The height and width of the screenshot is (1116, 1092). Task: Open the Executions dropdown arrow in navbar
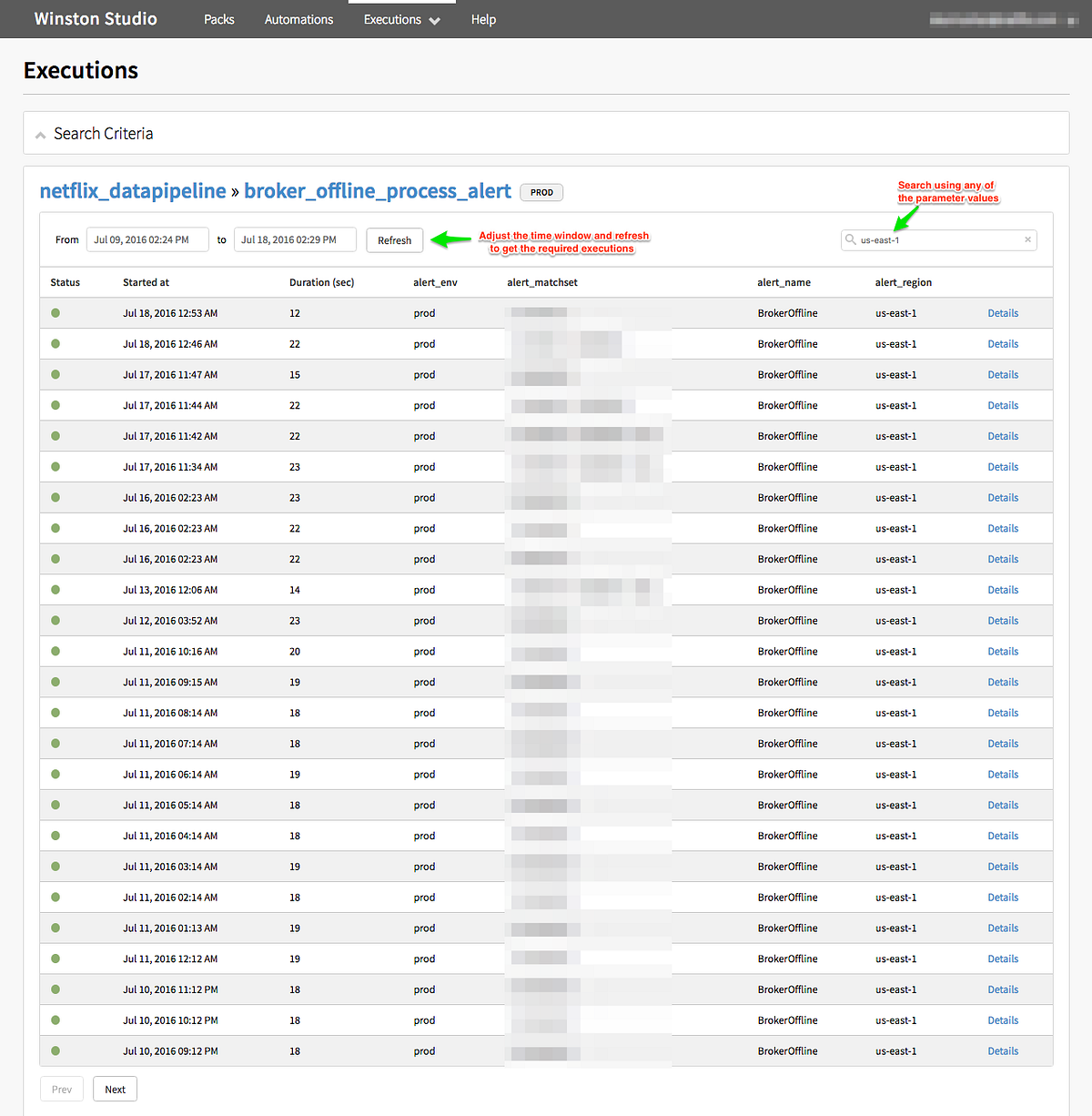[x=434, y=20]
